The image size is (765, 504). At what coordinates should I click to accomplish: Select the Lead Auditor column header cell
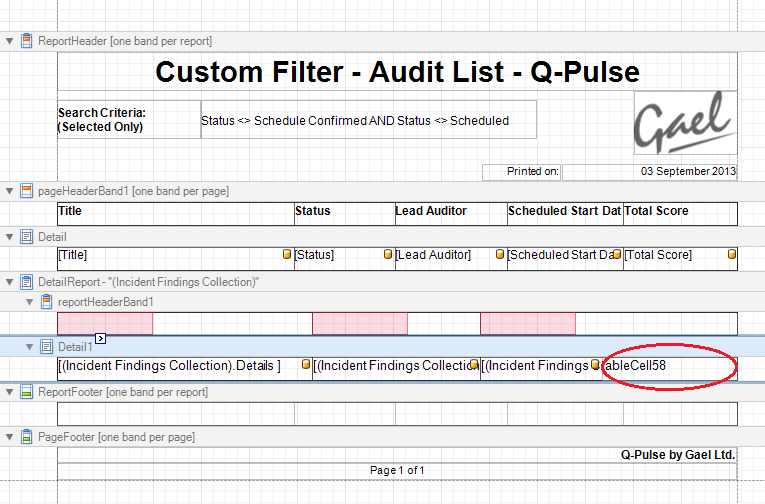click(x=451, y=214)
